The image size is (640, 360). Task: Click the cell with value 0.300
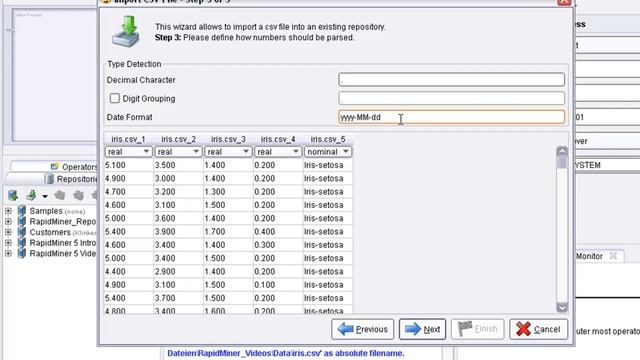[x=278, y=245]
